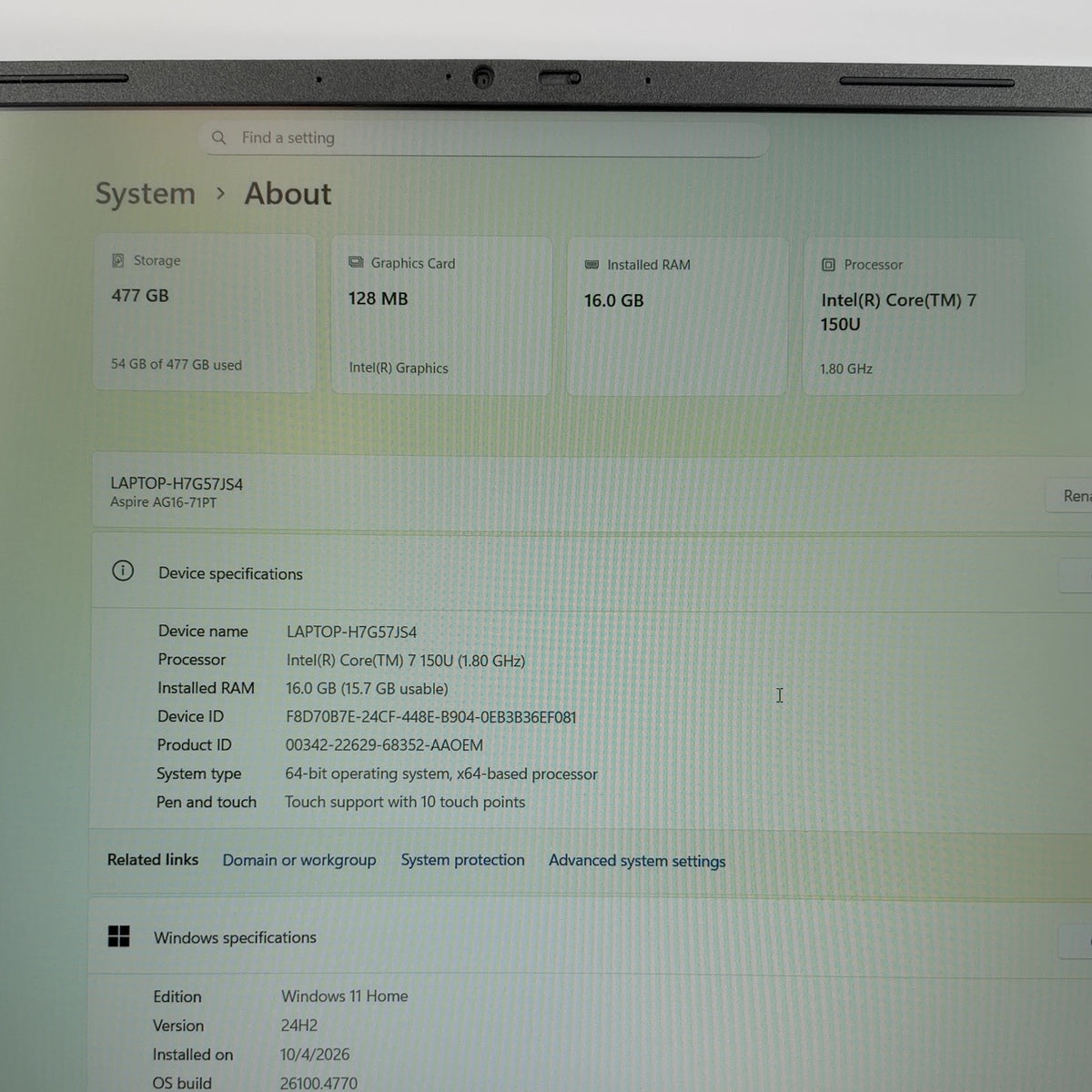
Task: Select processor value Intel(R) Core(TM) 7 150U (1.80 GHz)
Action: tap(406, 661)
